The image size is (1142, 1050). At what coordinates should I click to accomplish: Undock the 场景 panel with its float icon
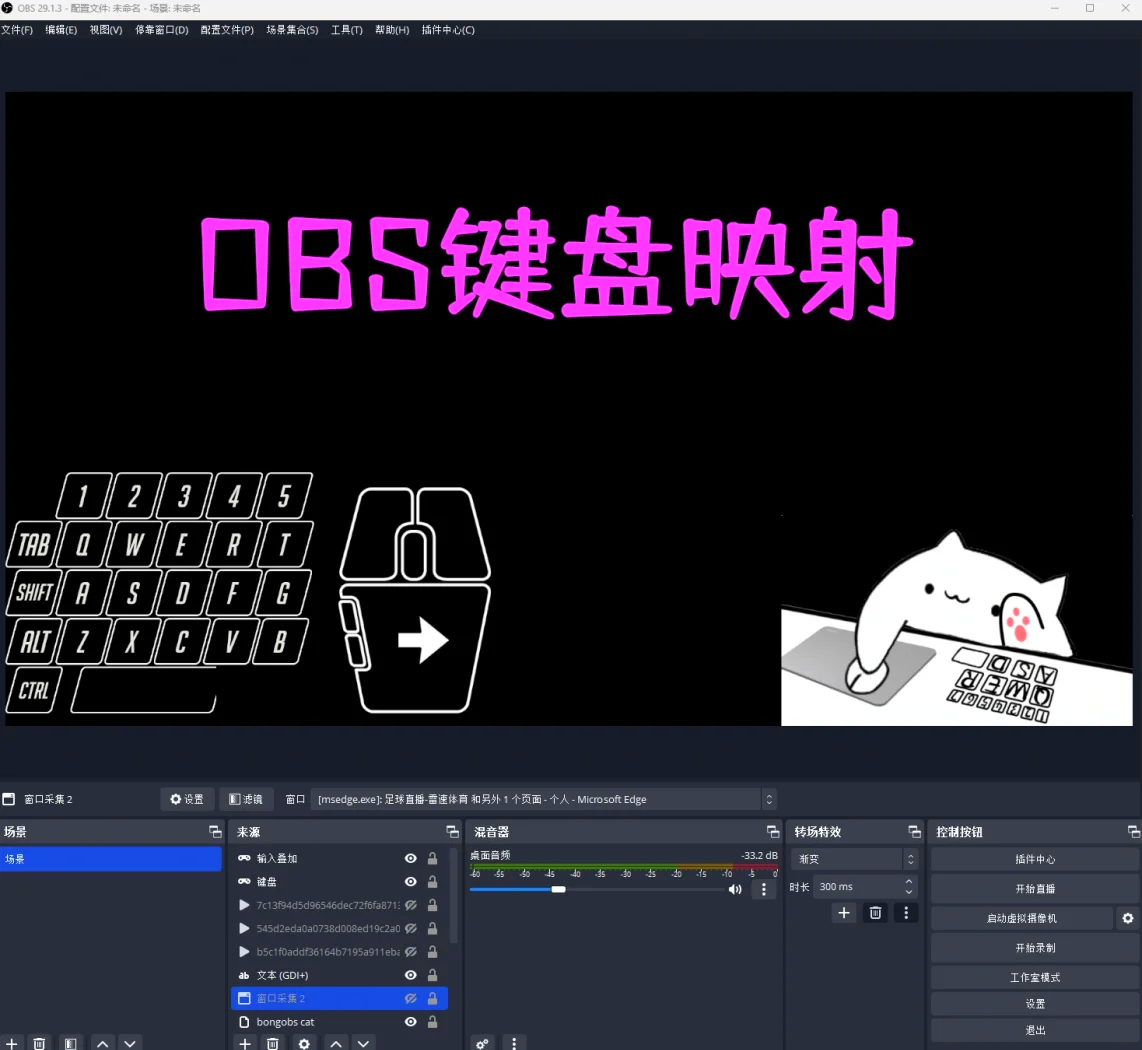[x=215, y=832]
